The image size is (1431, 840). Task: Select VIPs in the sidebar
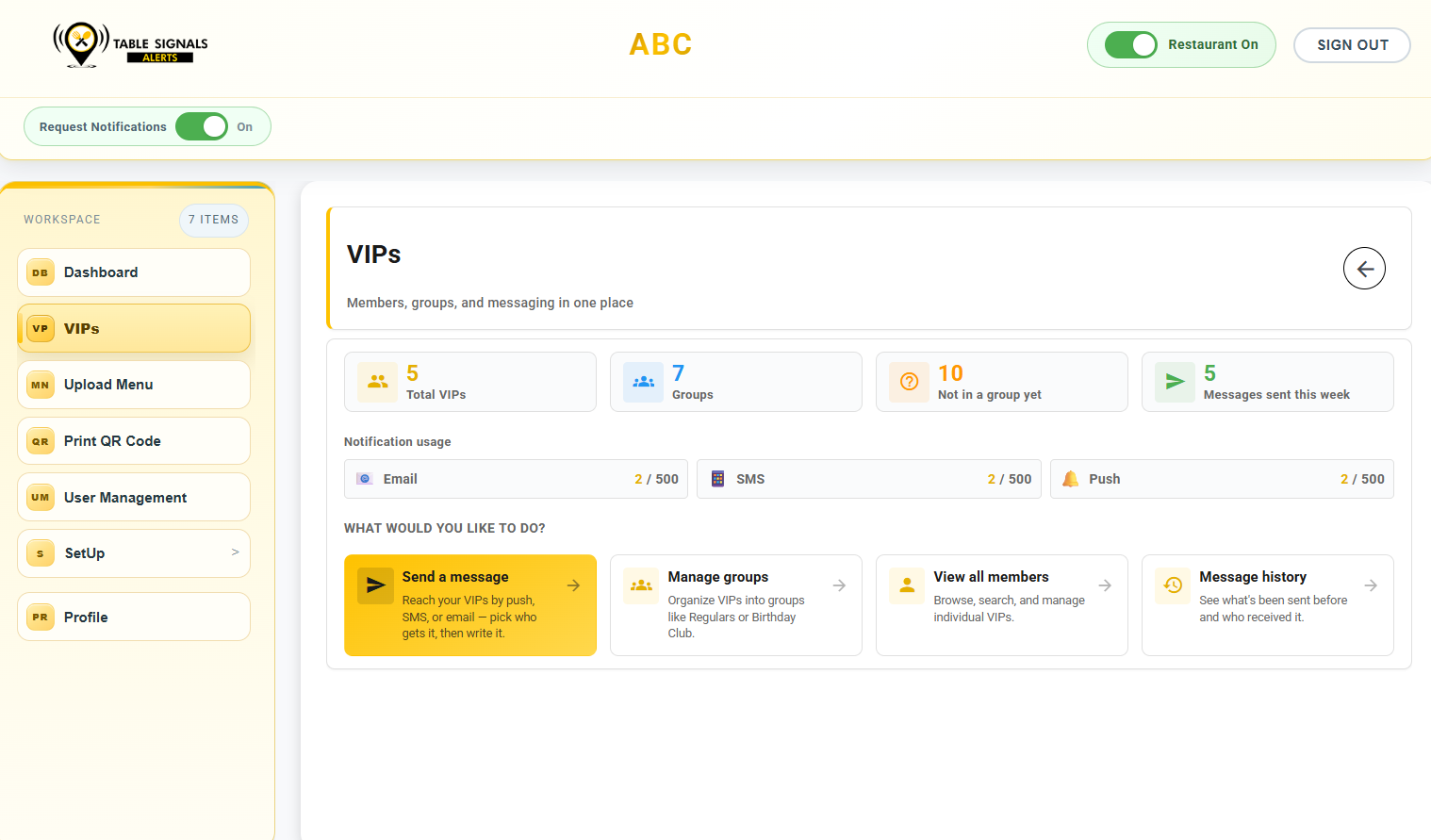point(134,328)
